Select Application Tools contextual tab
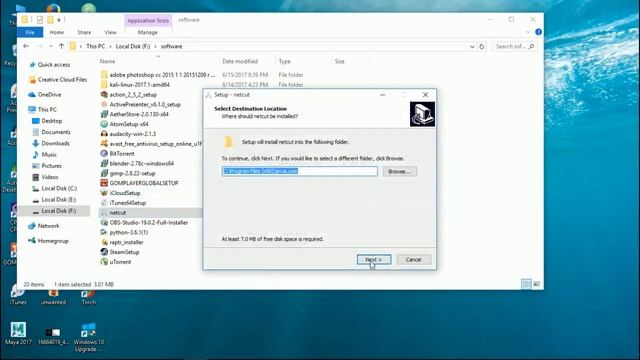This screenshot has width=640, height=360. coord(148,20)
